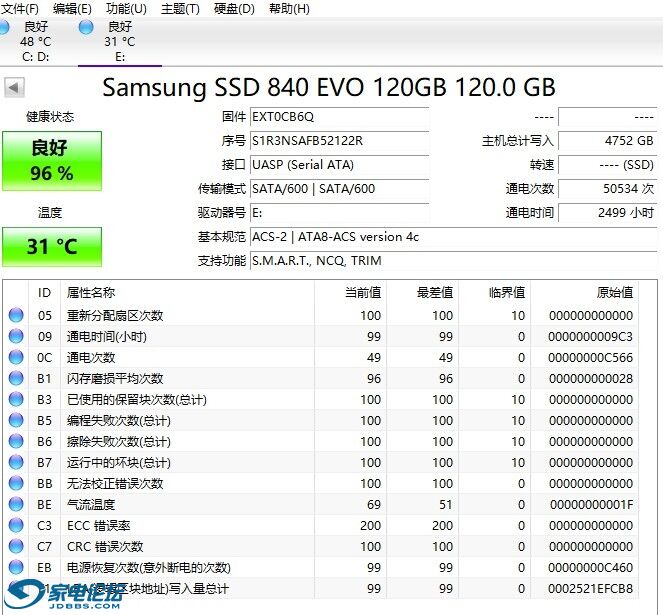Open the 帮助(H) menu
663x615 pixels.
coord(289,8)
